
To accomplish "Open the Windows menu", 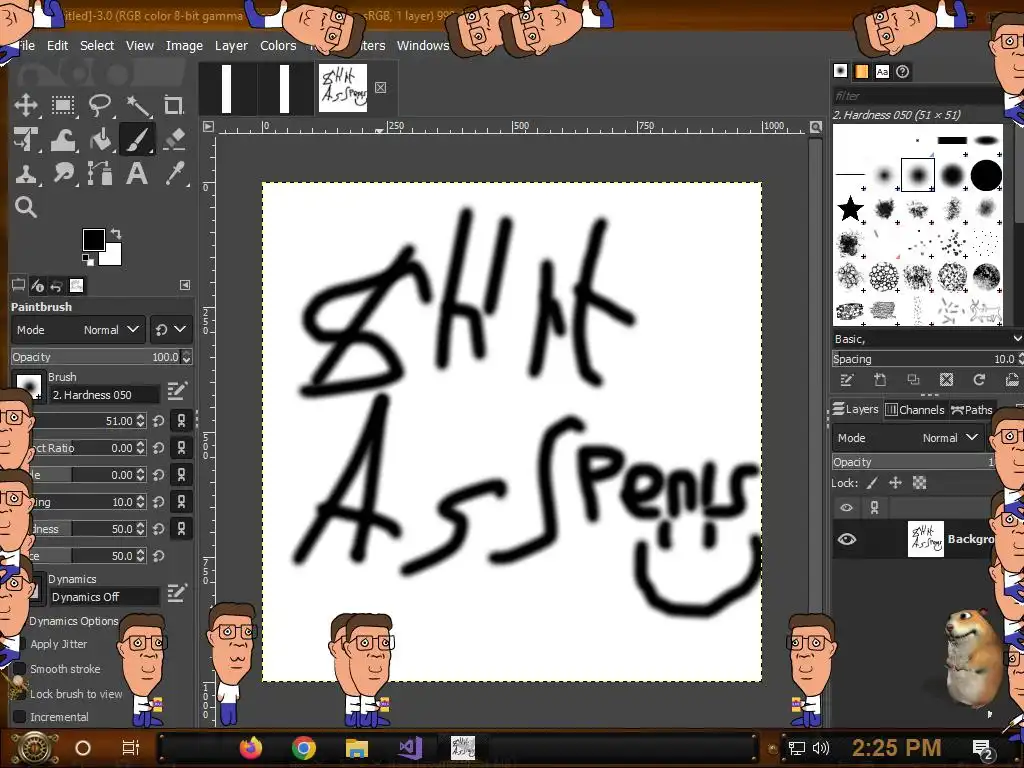I will [x=423, y=45].
